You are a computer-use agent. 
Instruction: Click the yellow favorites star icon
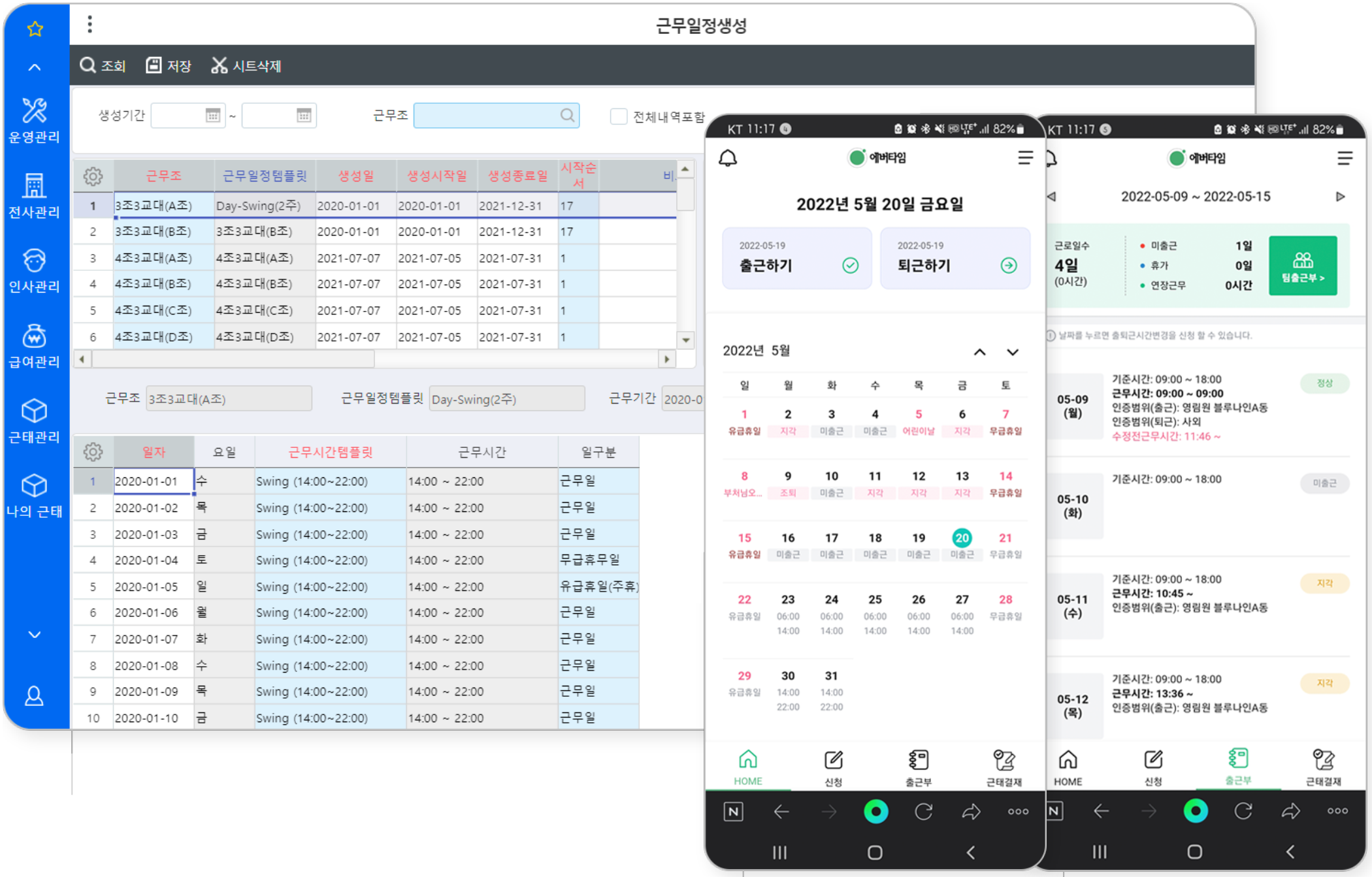[35, 28]
